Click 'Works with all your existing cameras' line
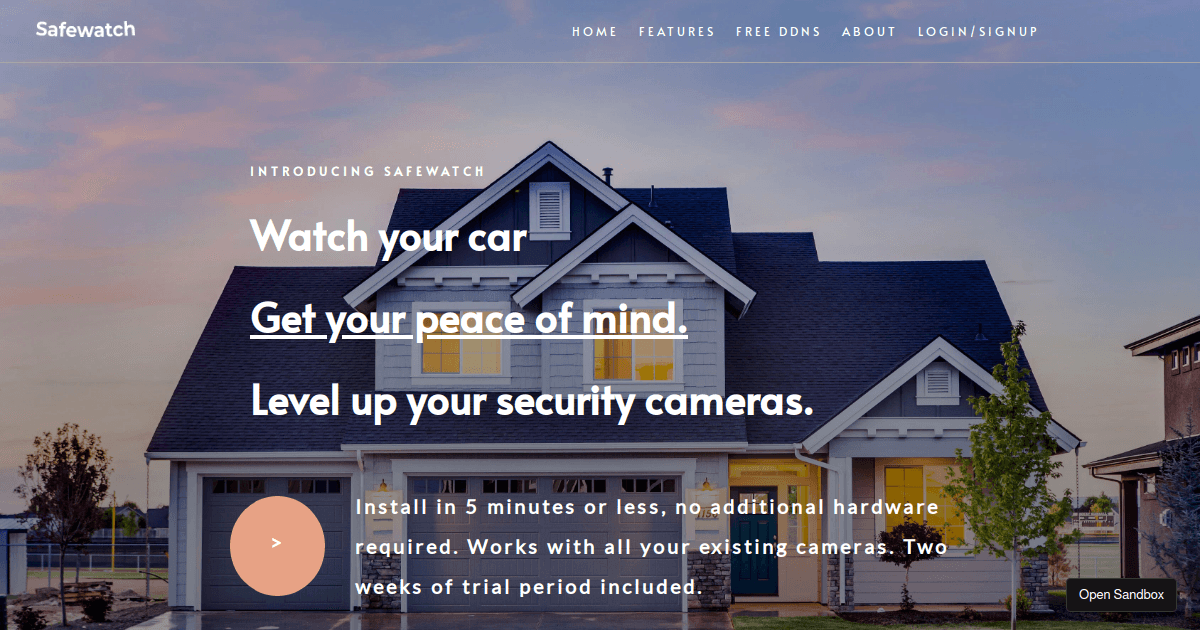 [x=678, y=547]
